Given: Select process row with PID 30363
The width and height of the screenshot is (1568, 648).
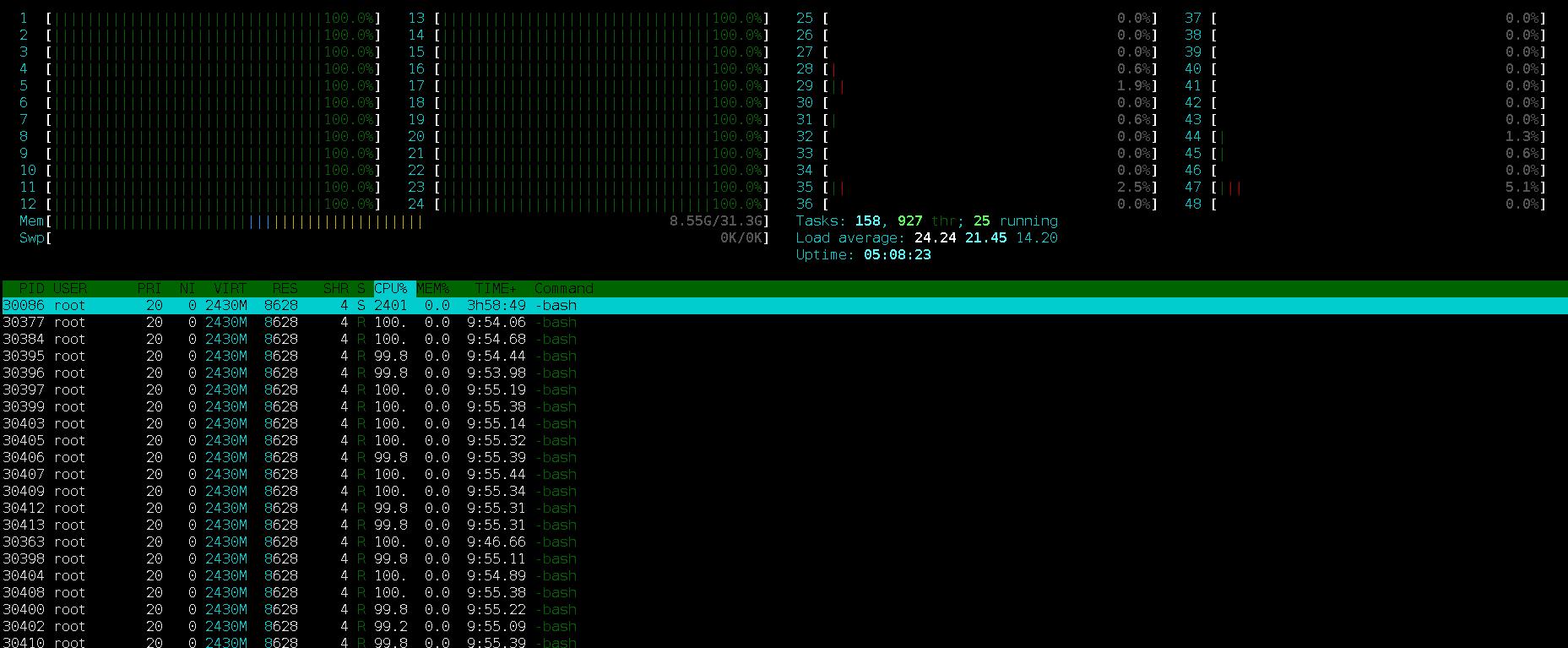Looking at the screenshot, I should [784, 542].
